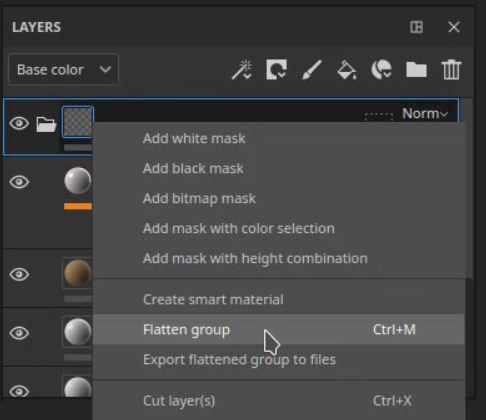Click the orange color bar under layer
This screenshot has width=486, height=420.
78,206
